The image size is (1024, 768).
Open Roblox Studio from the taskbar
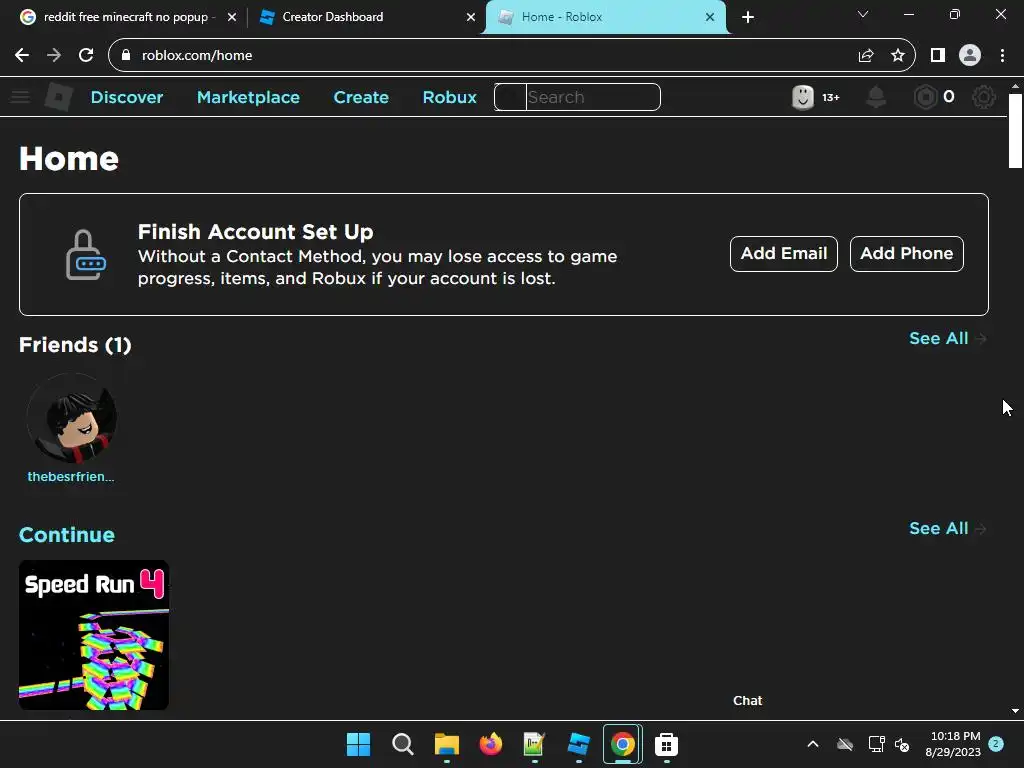(x=579, y=744)
